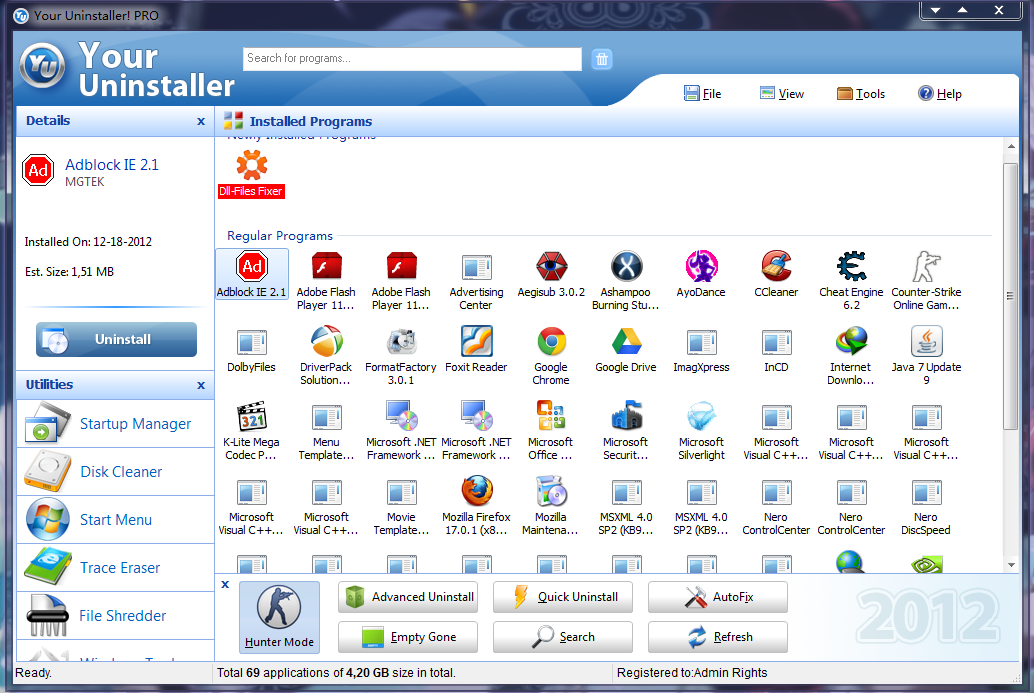This screenshot has width=1034, height=693.
Task: Click the Empty Gone button
Action: point(408,637)
